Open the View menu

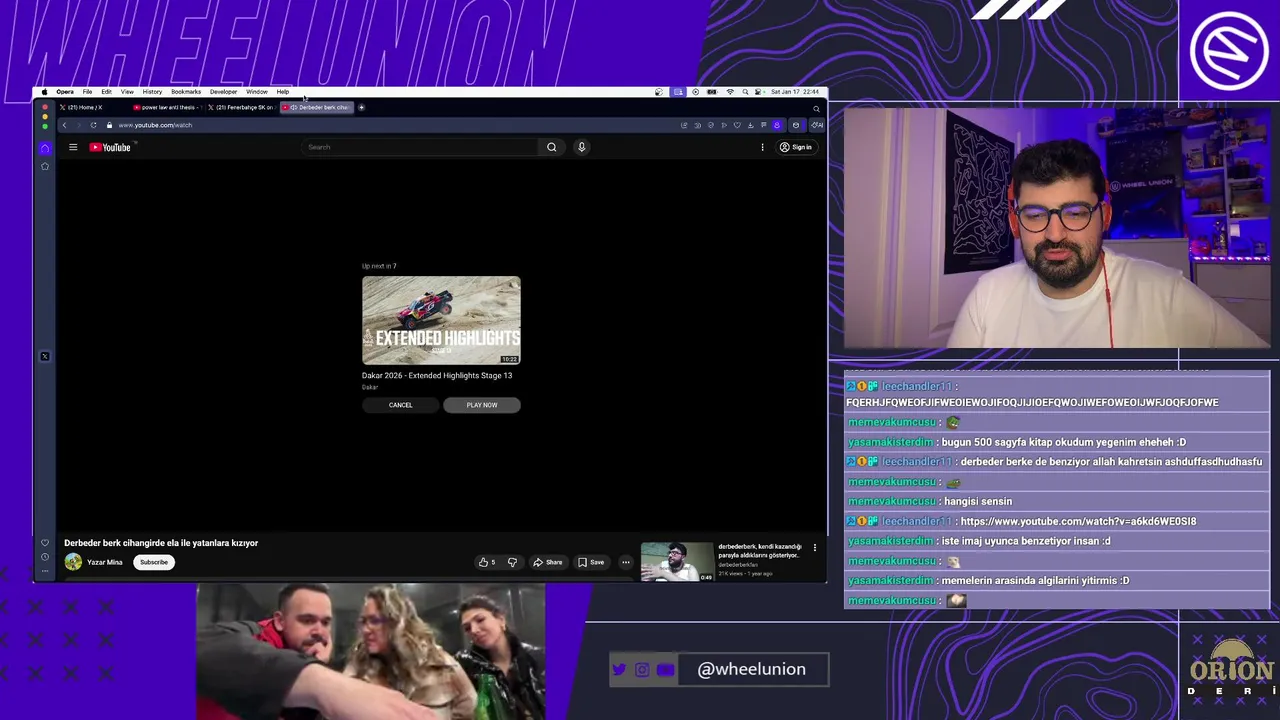click(x=127, y=92)
